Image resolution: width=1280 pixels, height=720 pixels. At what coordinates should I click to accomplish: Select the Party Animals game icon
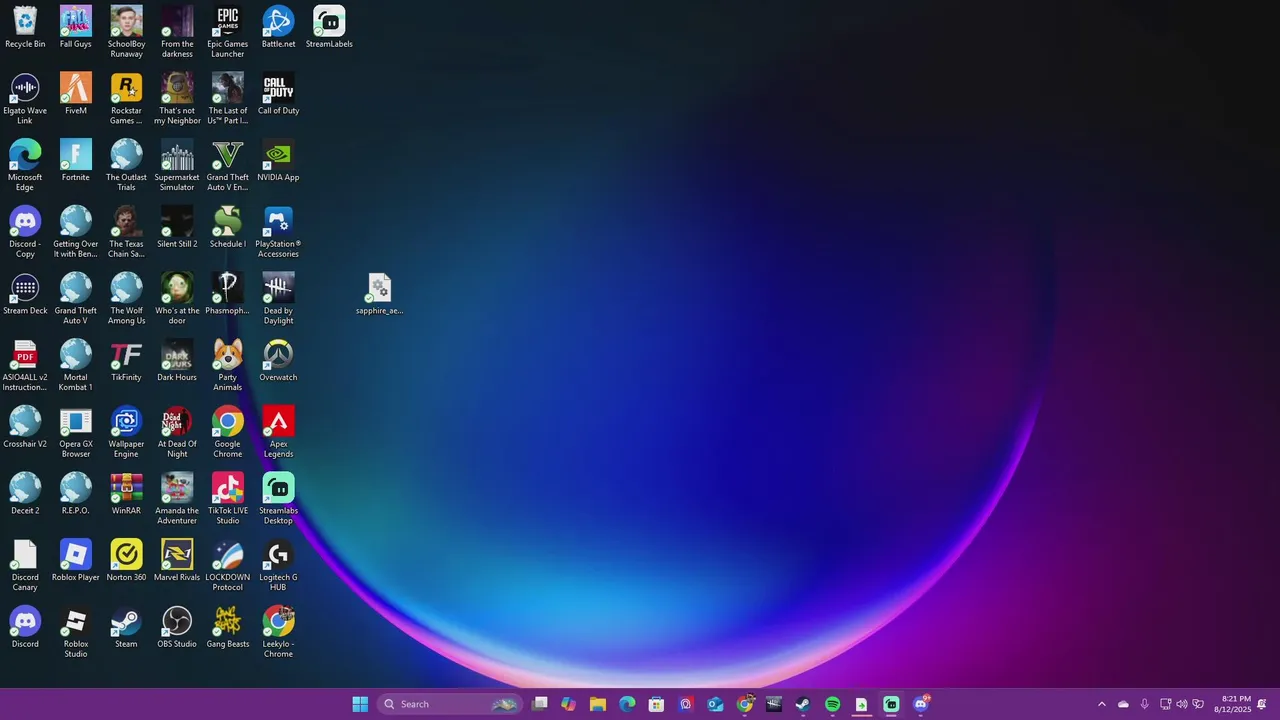click(x=228, y=366)
